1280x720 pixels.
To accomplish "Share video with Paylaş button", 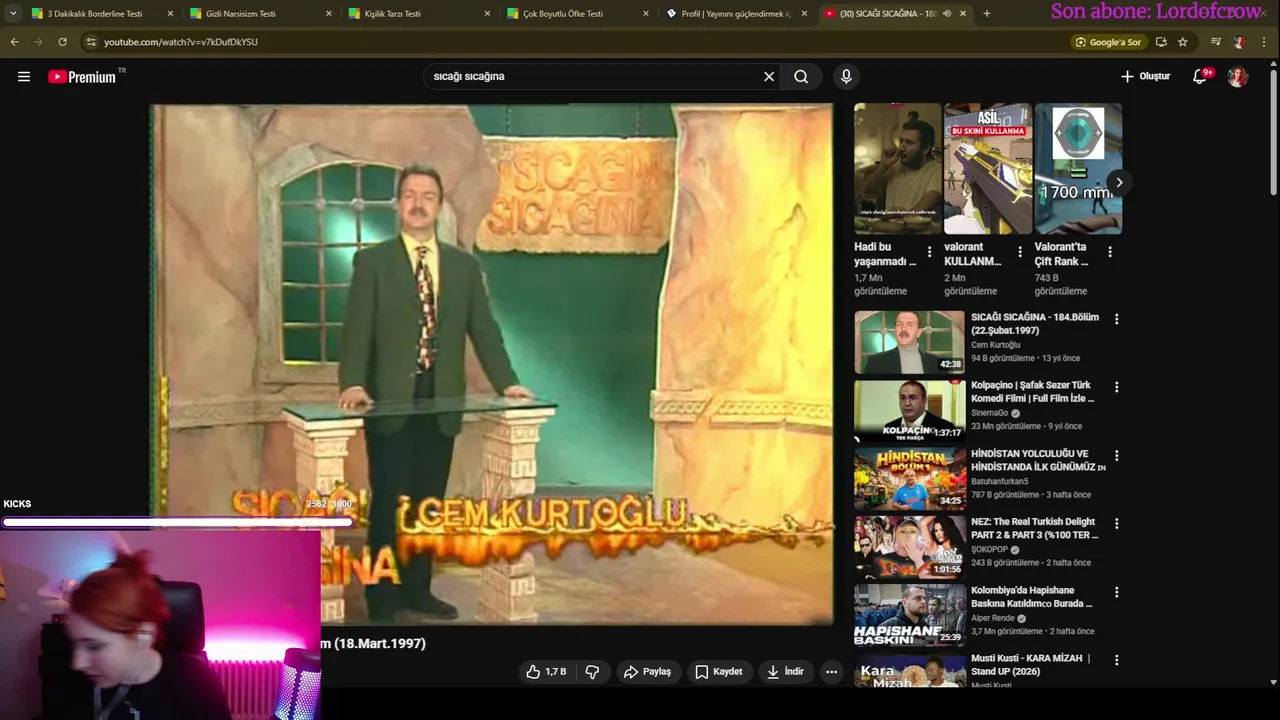I will [x=647, y=672].
